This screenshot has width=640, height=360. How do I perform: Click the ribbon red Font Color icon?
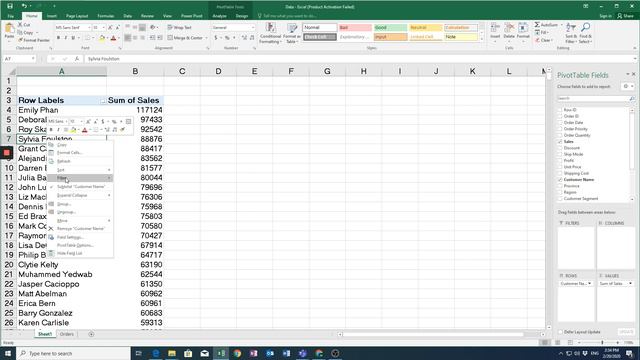tap(113, 38)
